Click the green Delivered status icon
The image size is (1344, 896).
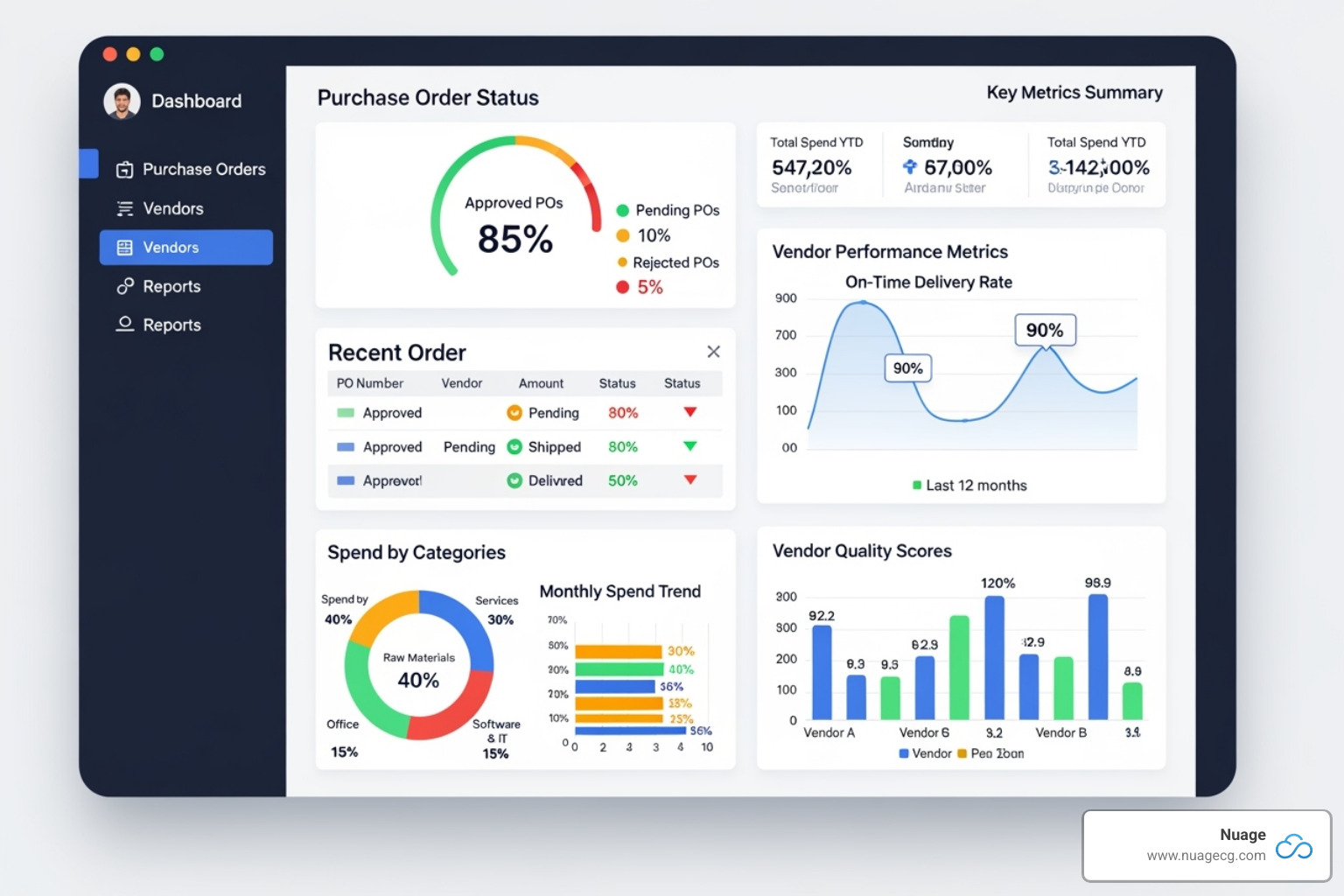click(x=514, y=480)
